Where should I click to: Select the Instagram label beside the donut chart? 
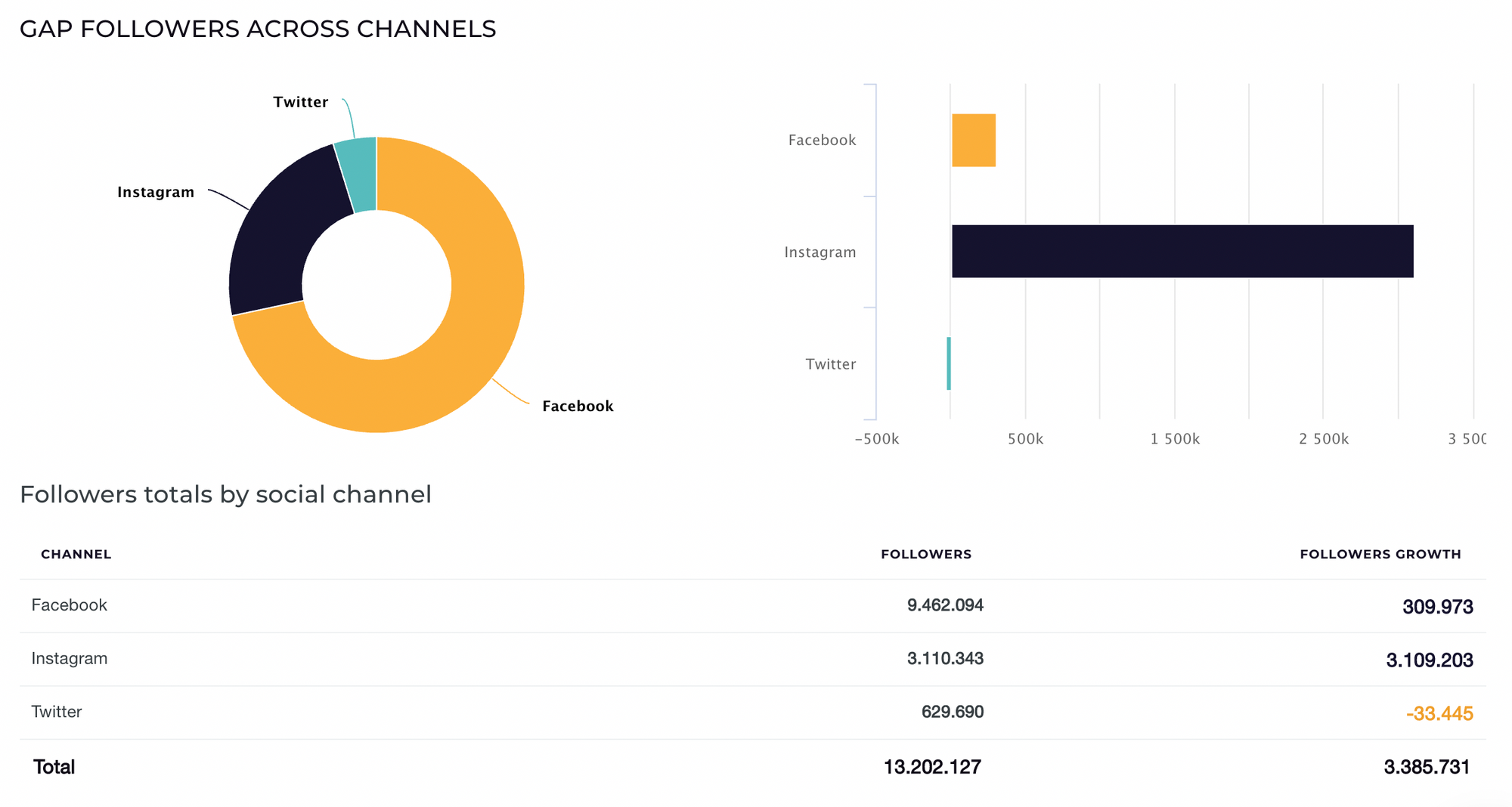click(156, 192)
